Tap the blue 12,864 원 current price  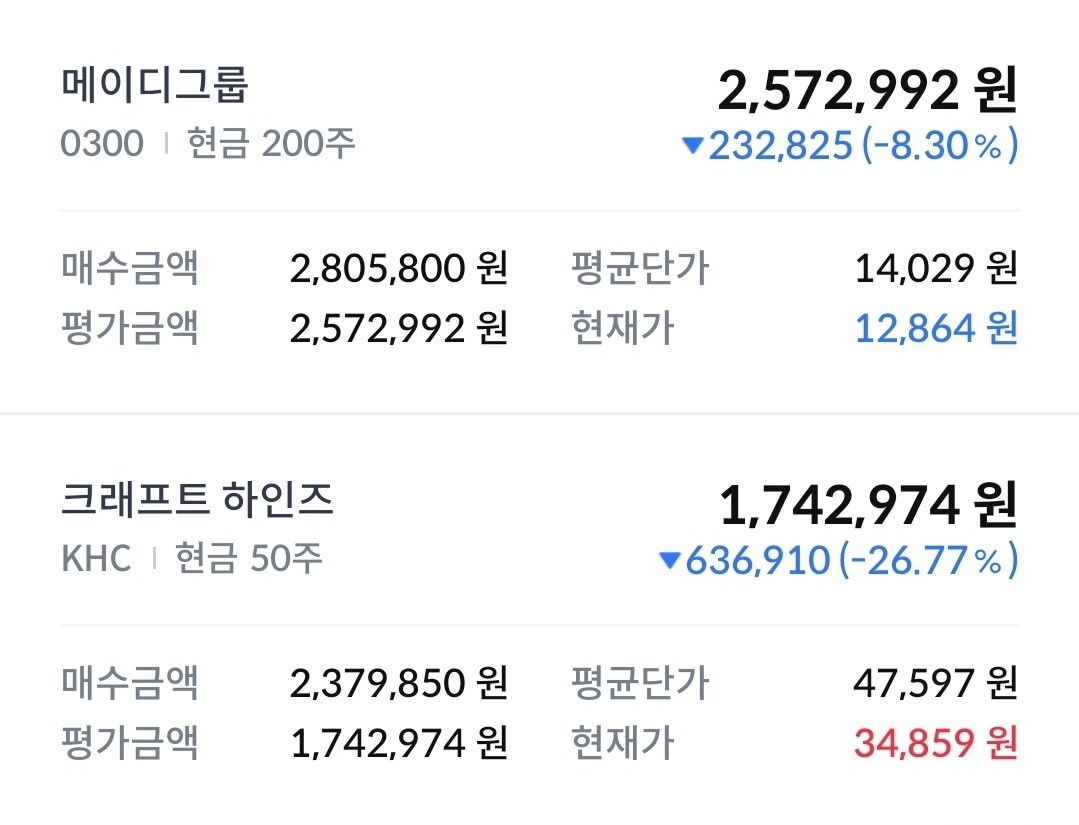pos(935,328)
